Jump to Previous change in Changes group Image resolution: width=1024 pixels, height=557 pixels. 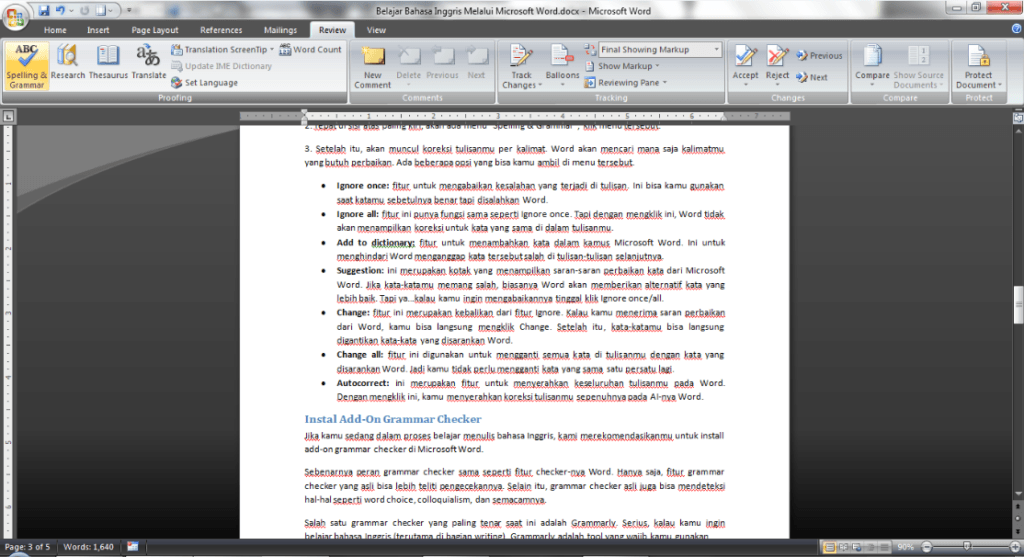(819, 56)
